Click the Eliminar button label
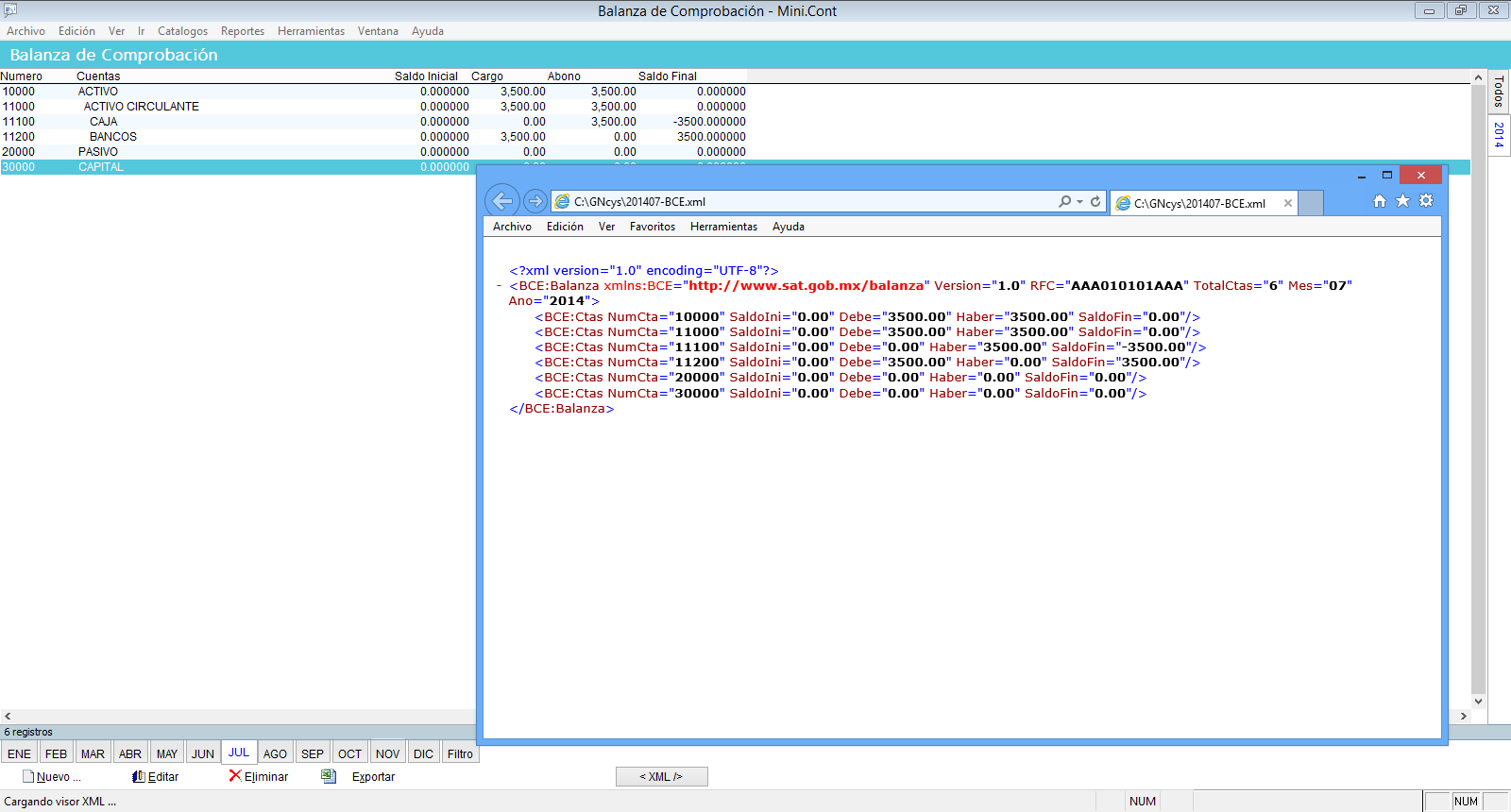Viewport: 1511px width, 812px height. tap(266, 777)
